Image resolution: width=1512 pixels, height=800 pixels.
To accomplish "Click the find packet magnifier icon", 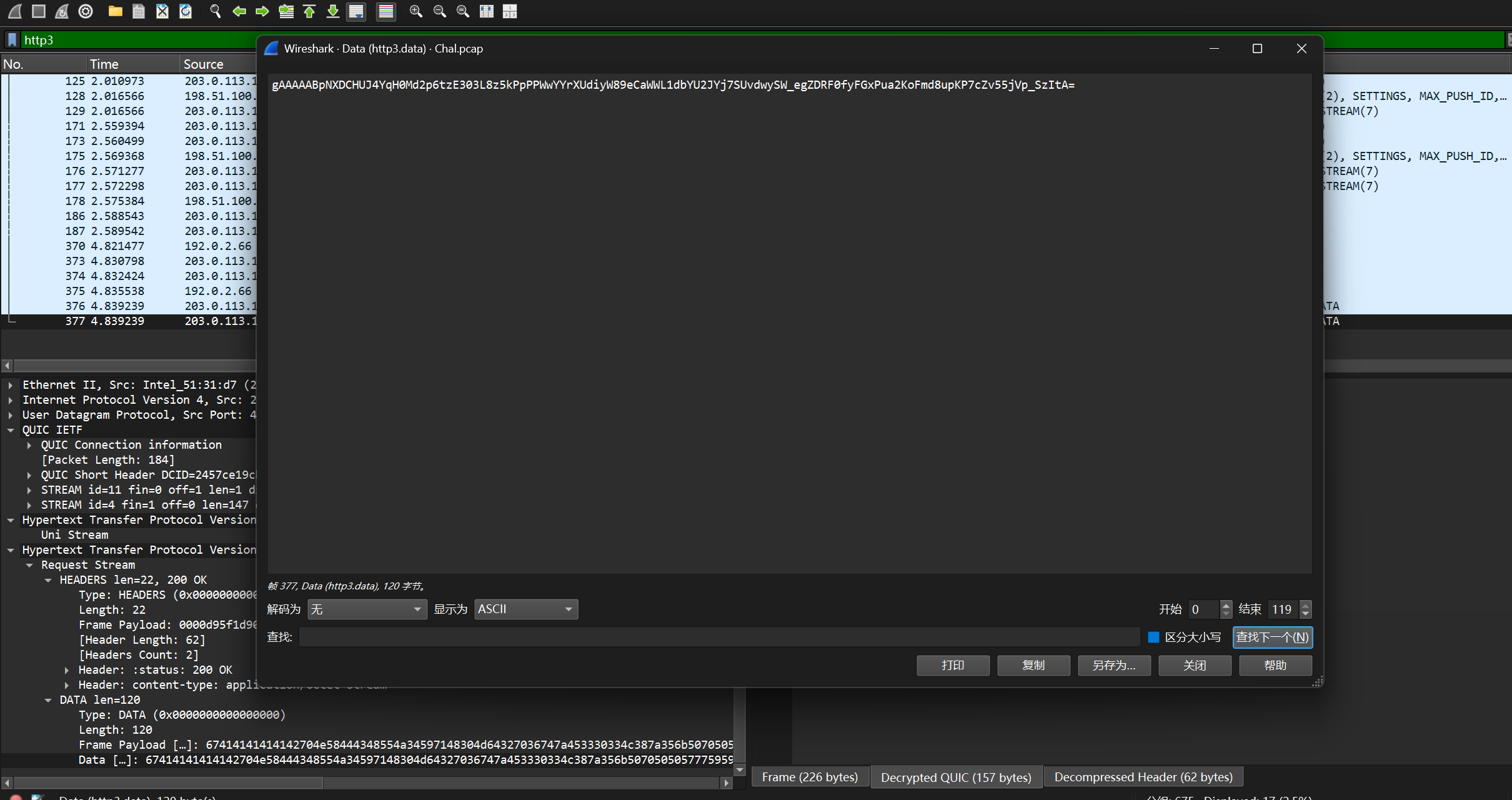I will (x=215, y=11).
